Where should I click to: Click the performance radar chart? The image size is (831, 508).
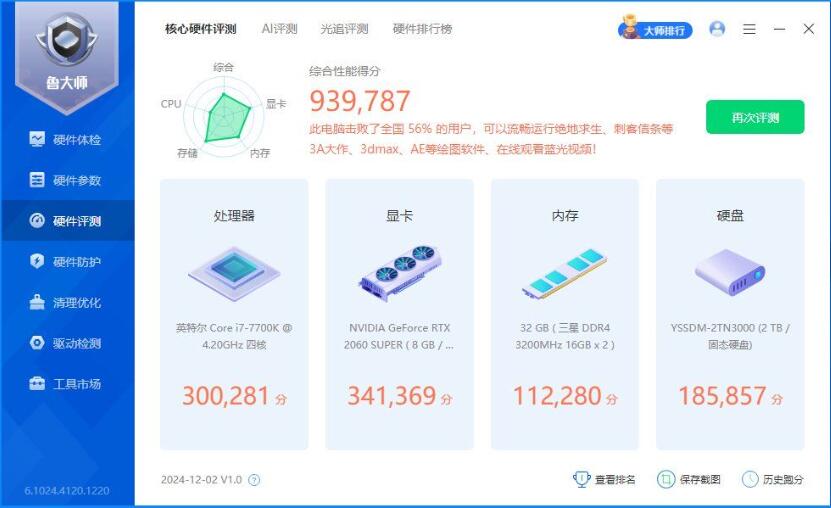(224, 118)
